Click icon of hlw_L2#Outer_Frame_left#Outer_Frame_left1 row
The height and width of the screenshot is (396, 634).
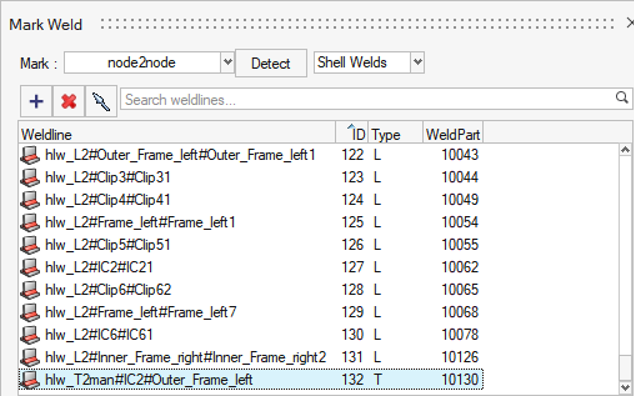[30, 155]
